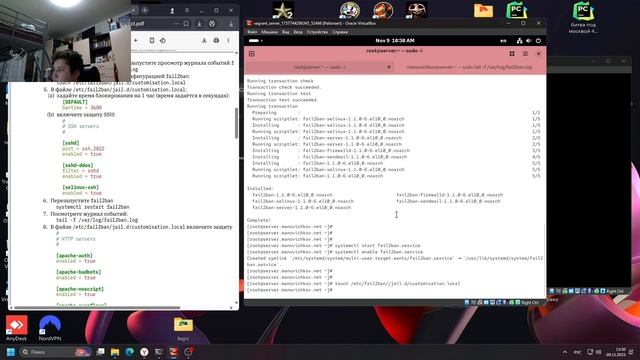Open the Справка menu in VirtualBox
This screenshot has height=360, width=640.
[340, 32]
